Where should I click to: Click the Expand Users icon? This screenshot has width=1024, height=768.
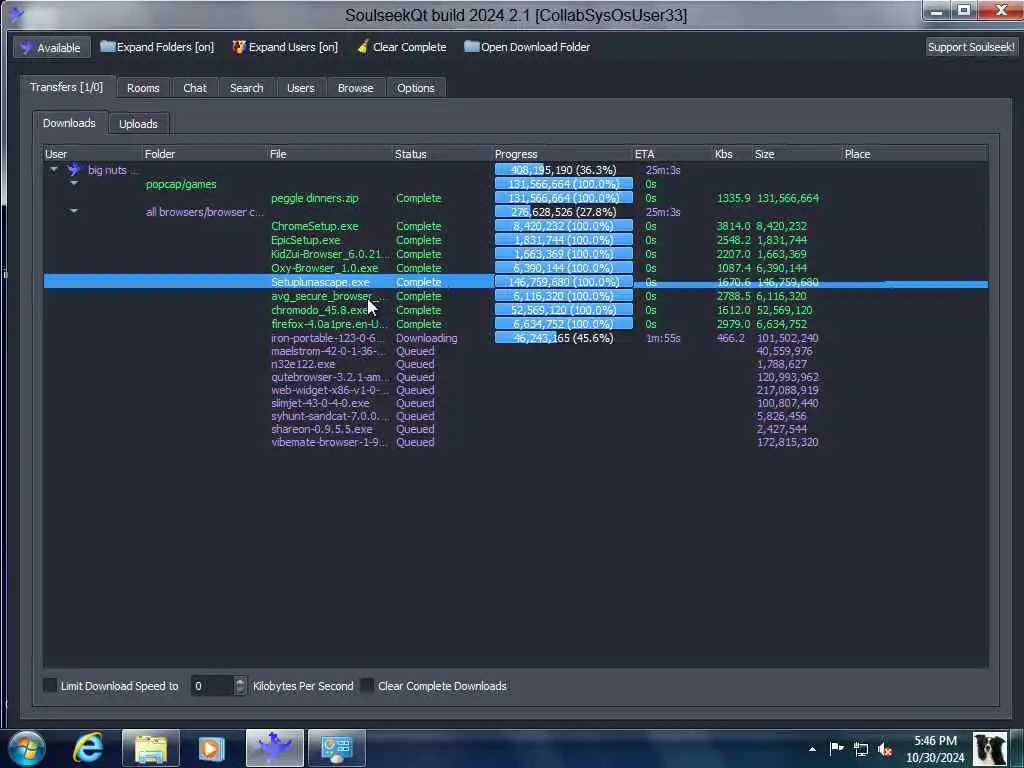point(239,46)
